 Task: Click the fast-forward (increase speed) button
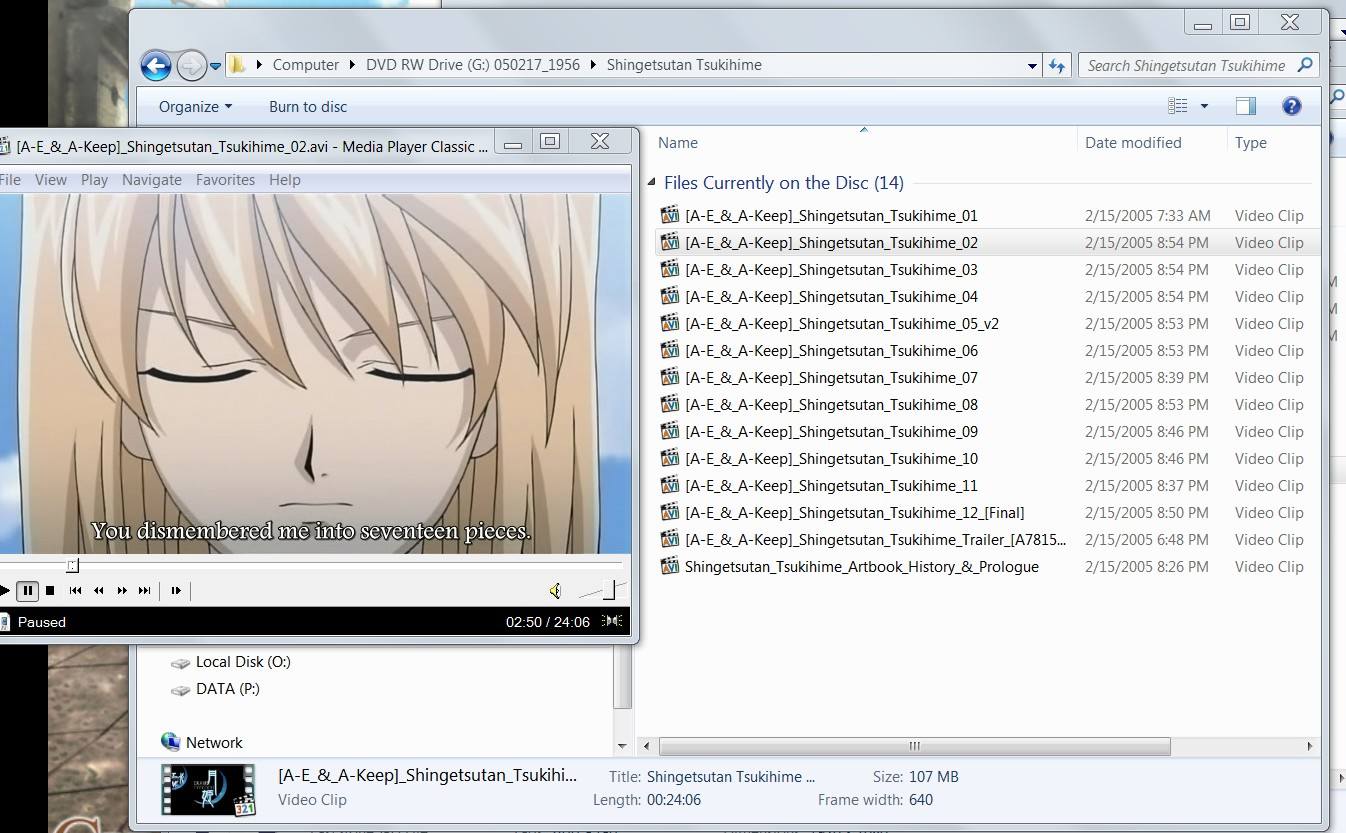[x=122, y=591]
